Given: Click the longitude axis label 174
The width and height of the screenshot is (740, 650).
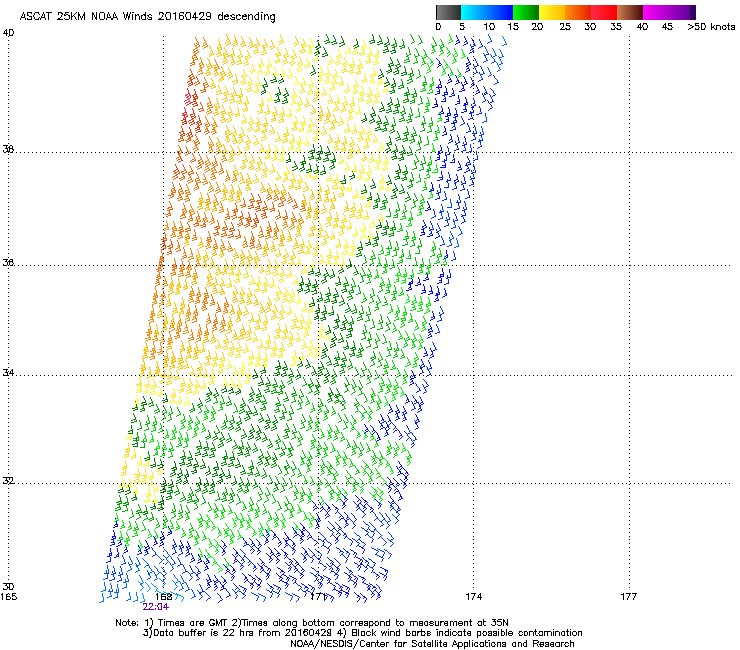Looking at the screenshot, I should pos(473,597).
